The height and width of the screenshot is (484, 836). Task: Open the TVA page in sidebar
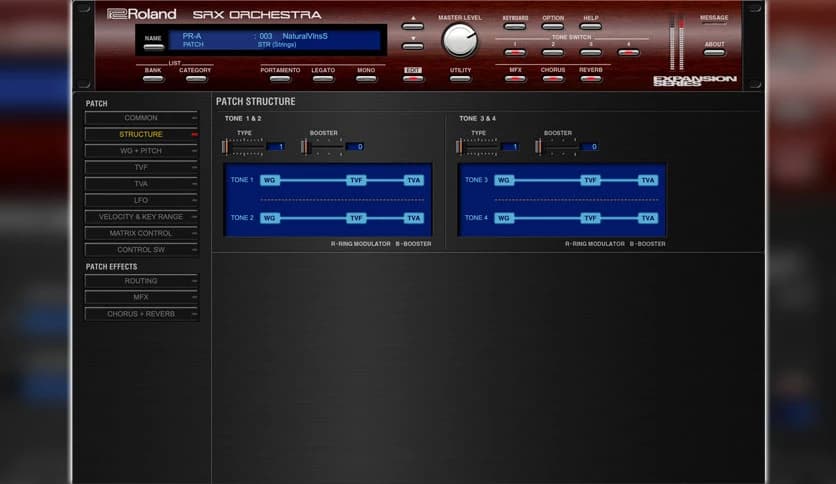[141, 184]
